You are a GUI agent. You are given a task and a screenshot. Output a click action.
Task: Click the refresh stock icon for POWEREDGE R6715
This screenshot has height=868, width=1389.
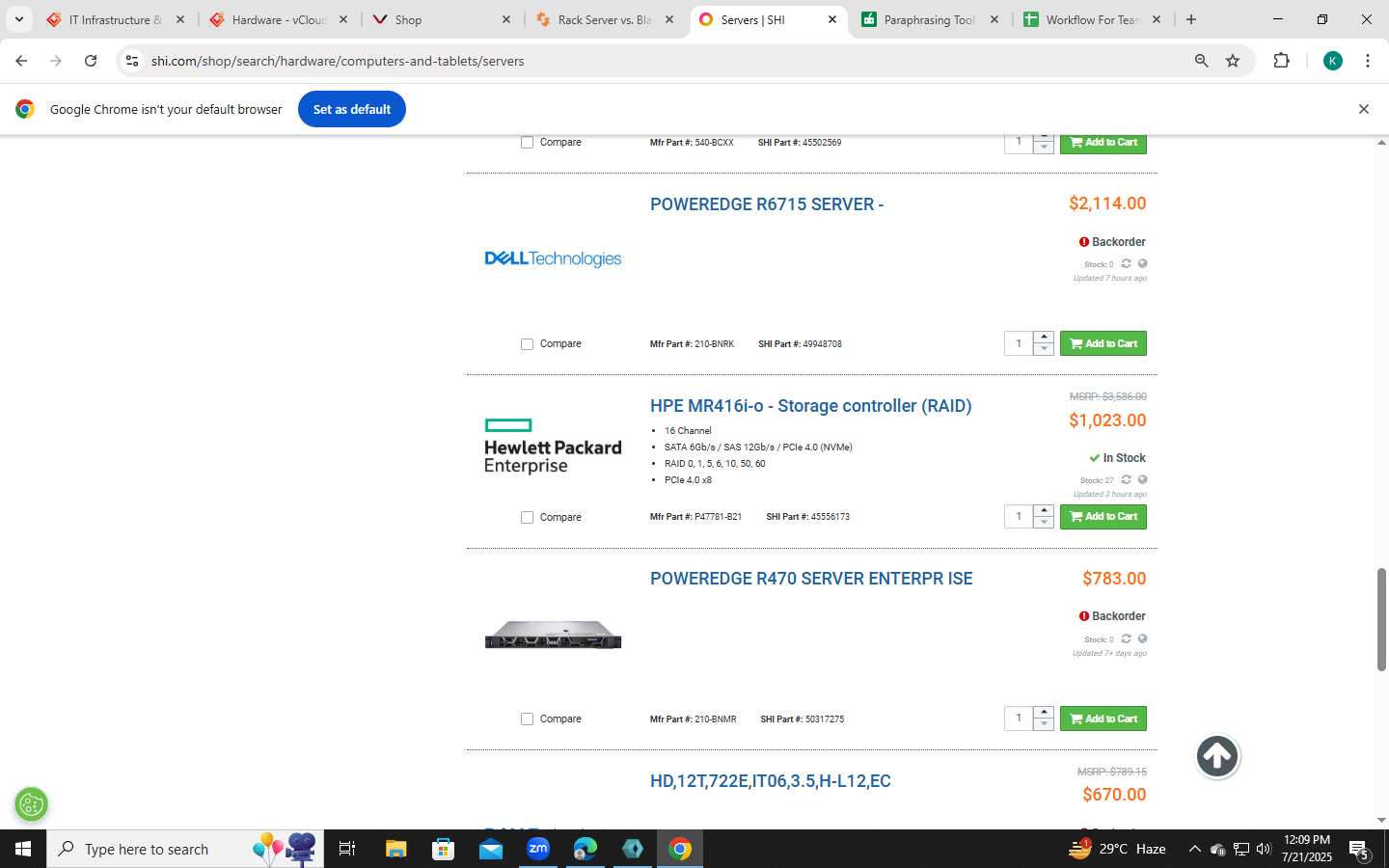[x=1126, y=263]
